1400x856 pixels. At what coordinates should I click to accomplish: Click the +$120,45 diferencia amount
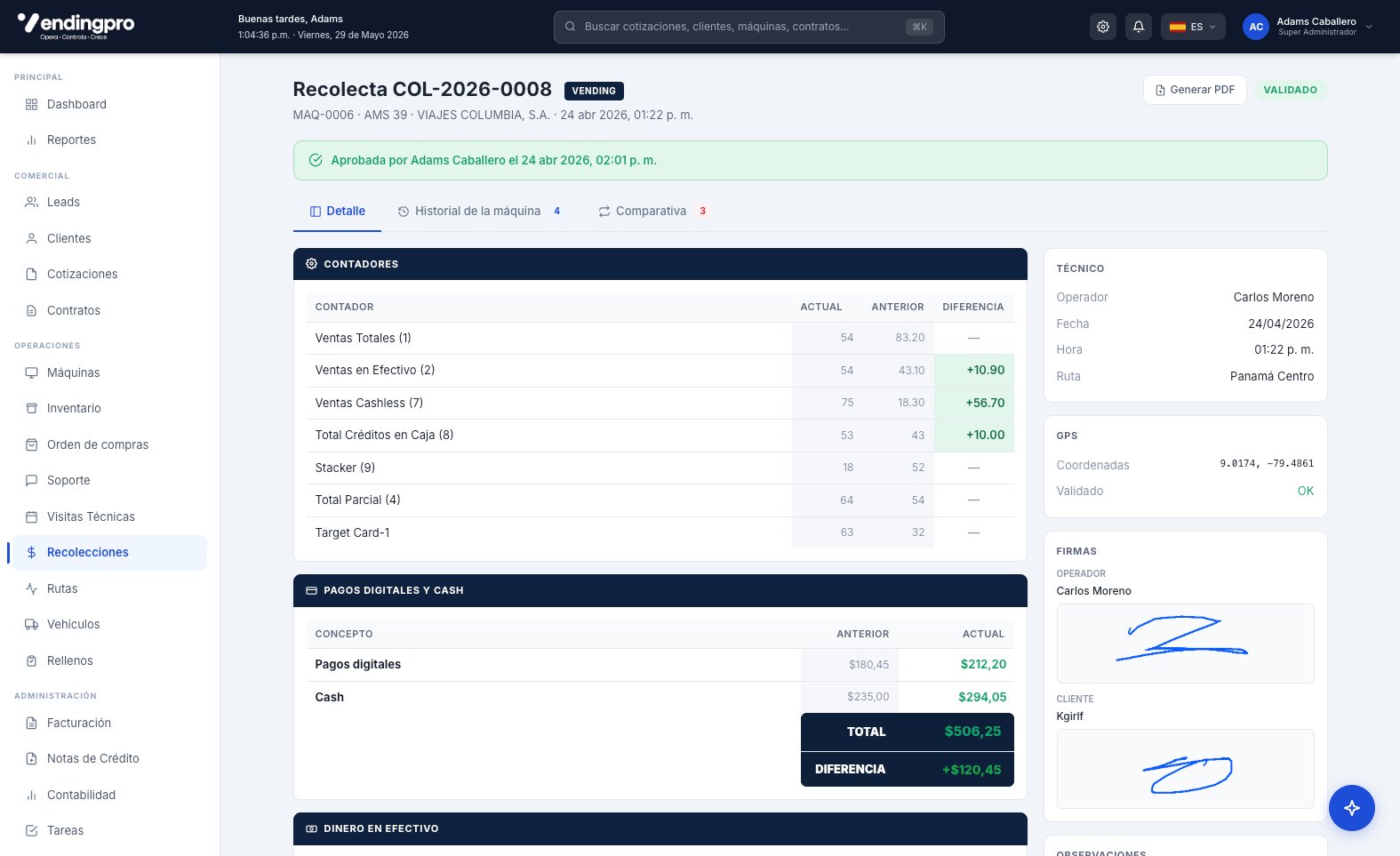[972, 770]
